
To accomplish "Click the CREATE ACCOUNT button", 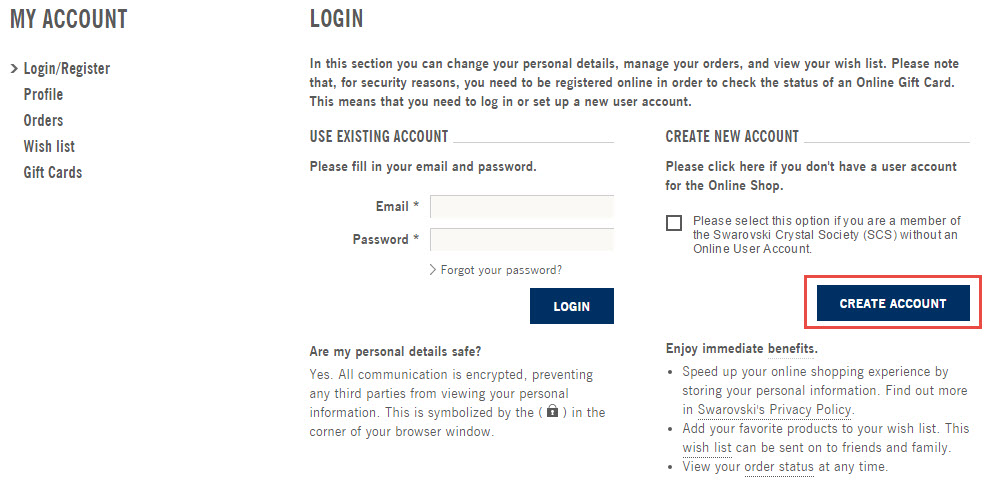I will coord(893,303).
